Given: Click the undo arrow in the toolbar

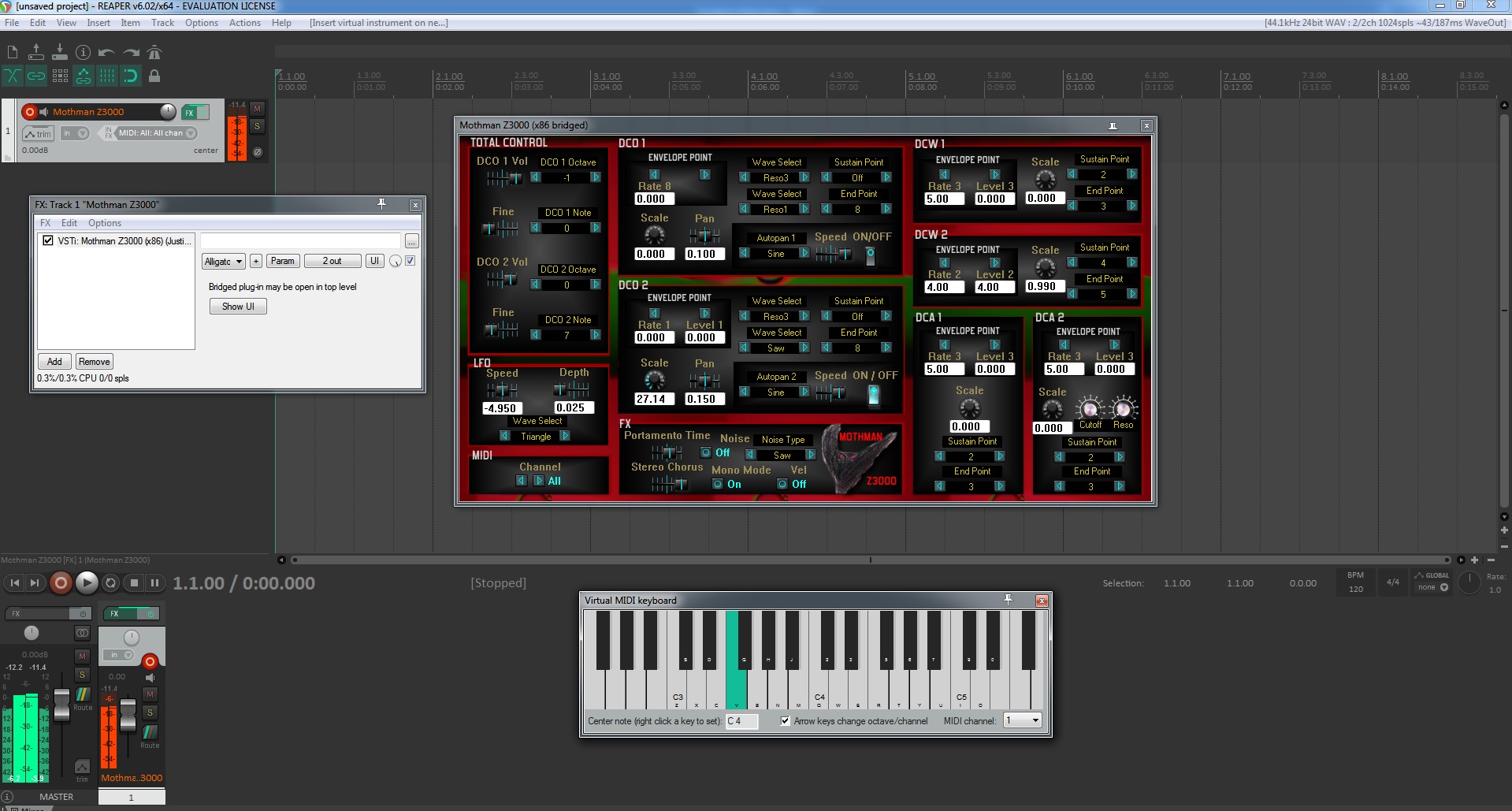Looking at the screenshot, I should click(106, 53).
